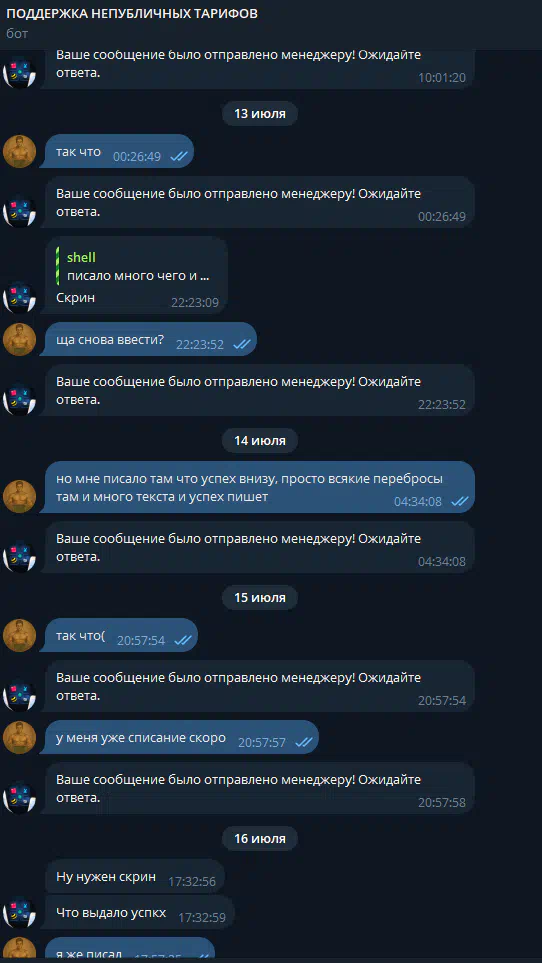Select the 'Что выдало успкх' message bubble
Viewport: 542px width, 963px height.
tap(140, 912)
